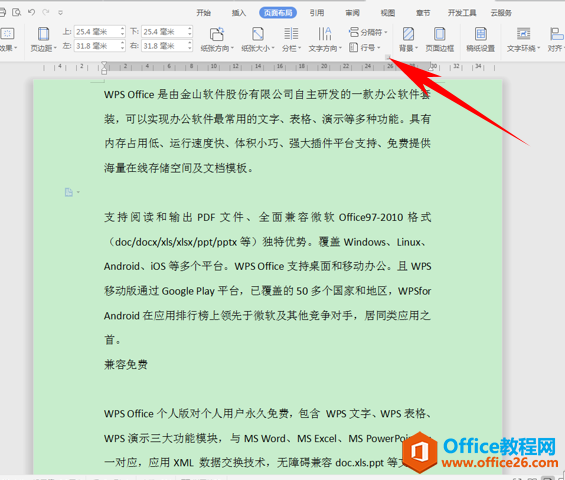The image size is (565, 480).
Task: Expand the 文字环绕 dropdown
Action: coord(539,48)
